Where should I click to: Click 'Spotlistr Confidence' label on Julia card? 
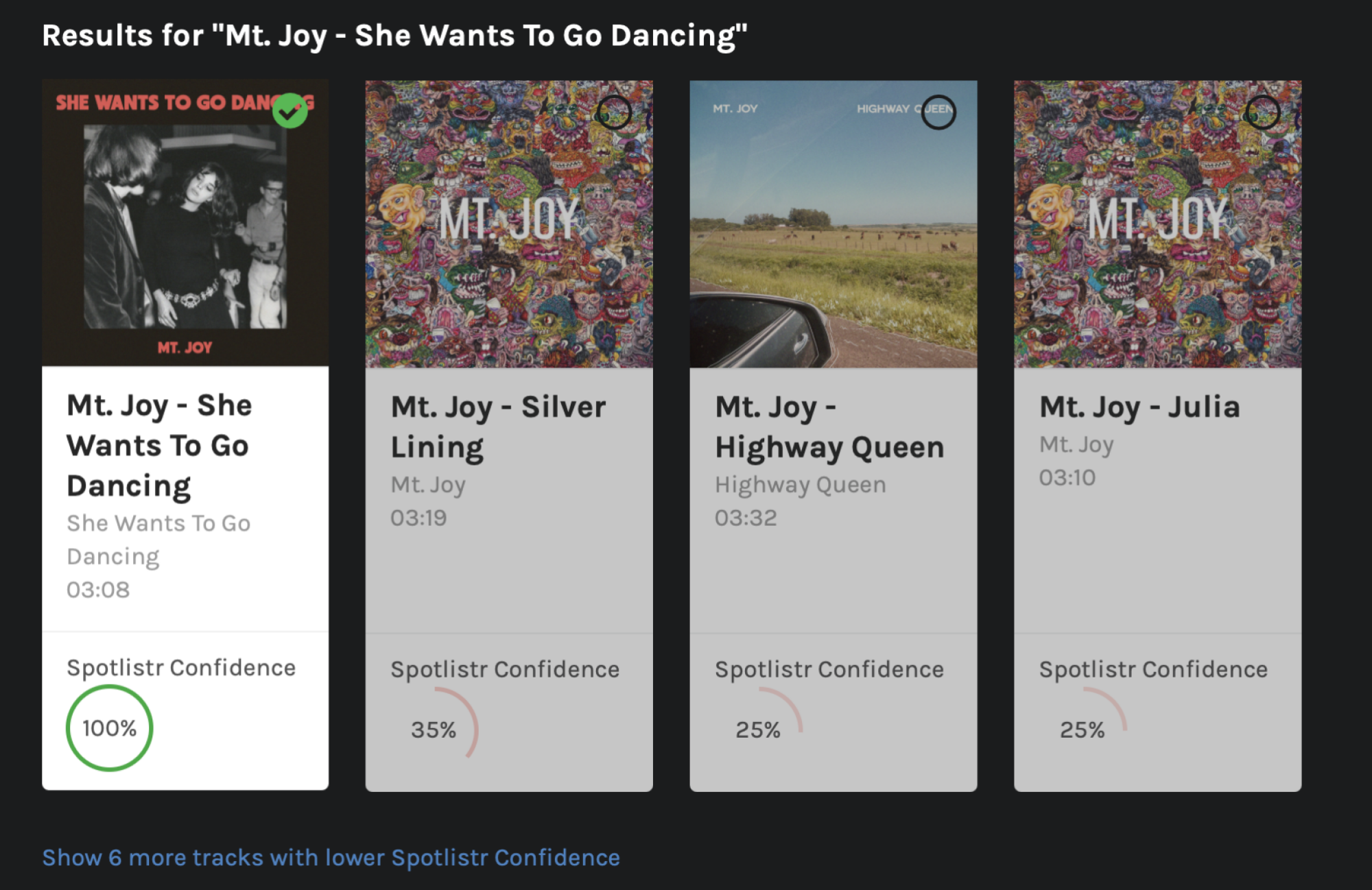tap(1153, 669)
